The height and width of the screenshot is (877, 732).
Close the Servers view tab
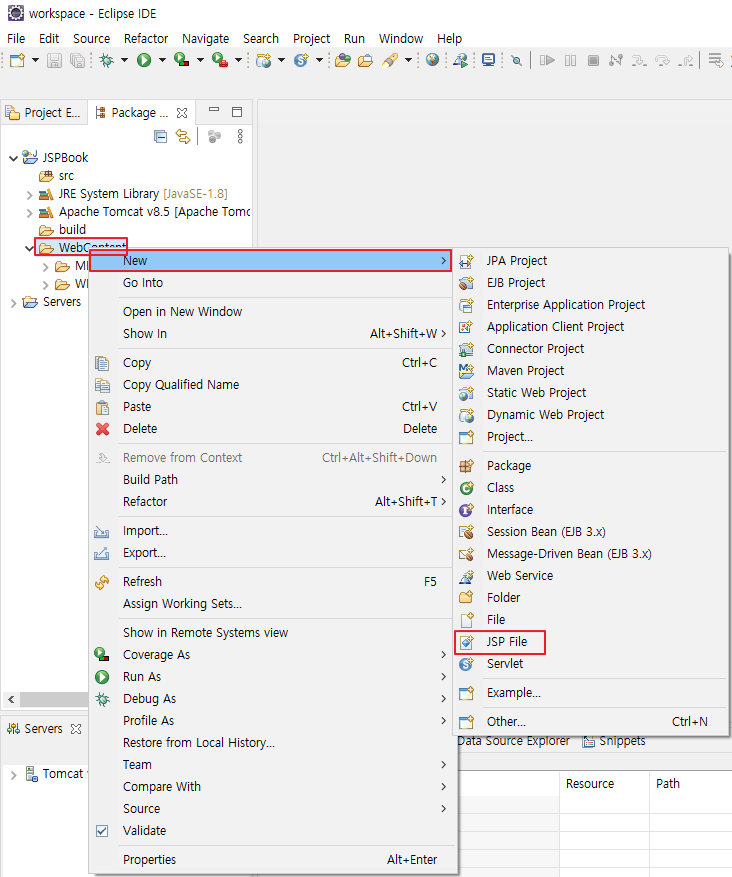pos(76,729)
